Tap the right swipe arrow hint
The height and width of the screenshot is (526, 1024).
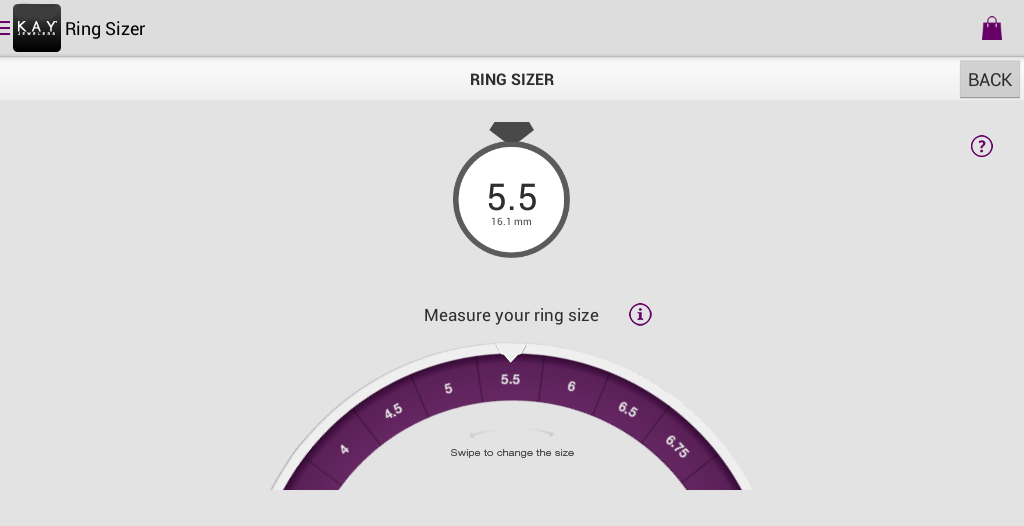[542, 433]
